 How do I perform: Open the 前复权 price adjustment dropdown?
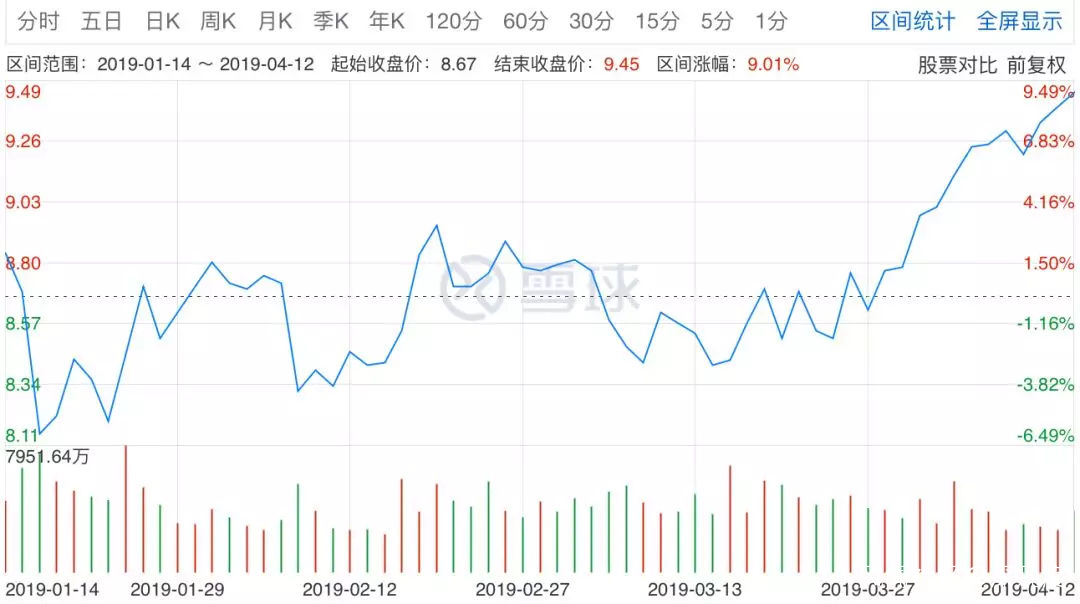(x=1036, y=65)
